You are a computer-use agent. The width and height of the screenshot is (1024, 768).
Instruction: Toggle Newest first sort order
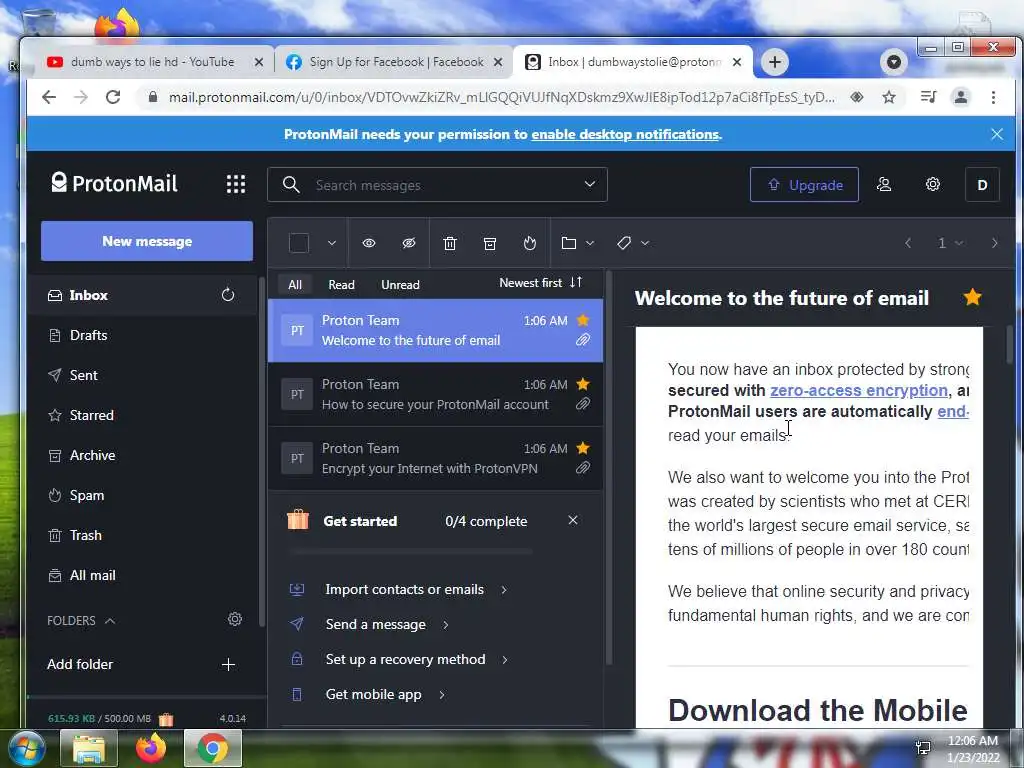(540, 283)
